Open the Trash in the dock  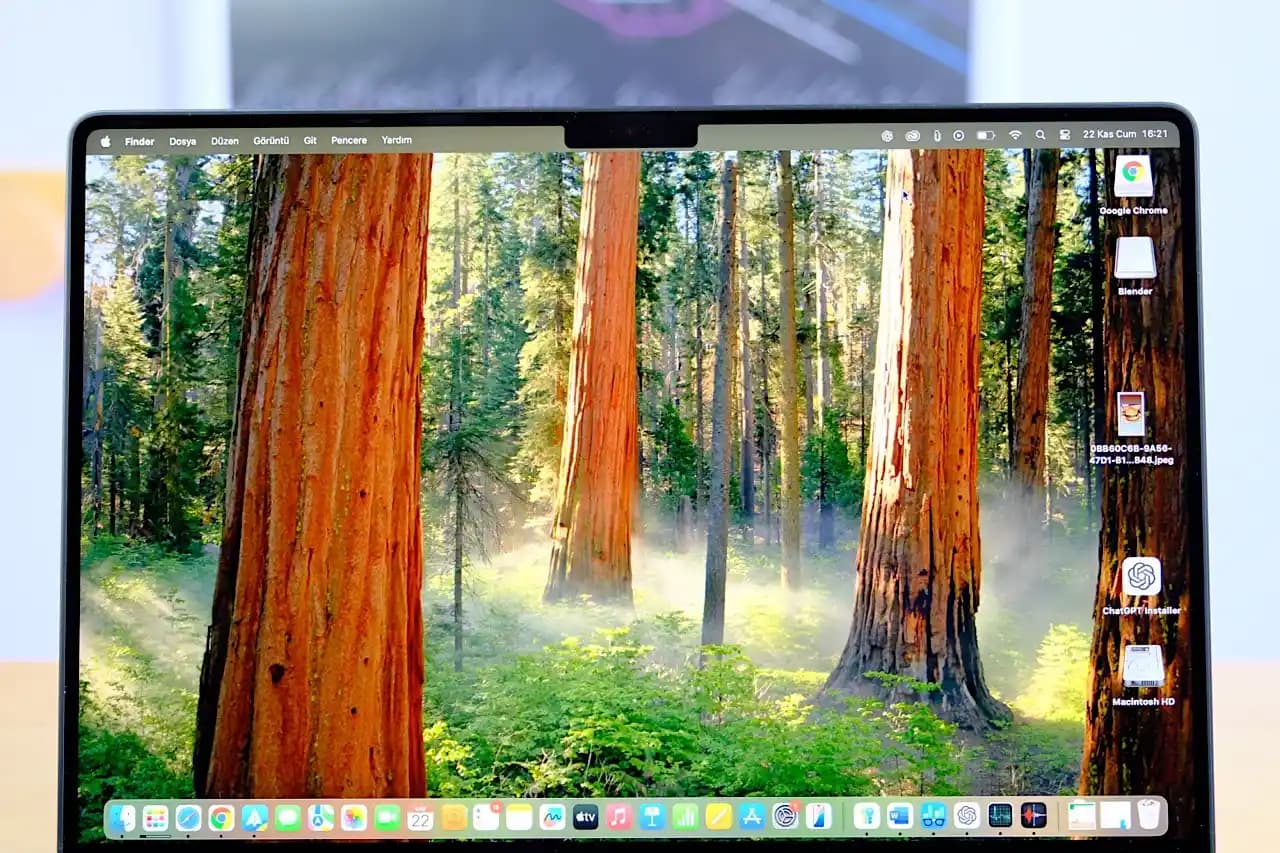click(1149, 815)
